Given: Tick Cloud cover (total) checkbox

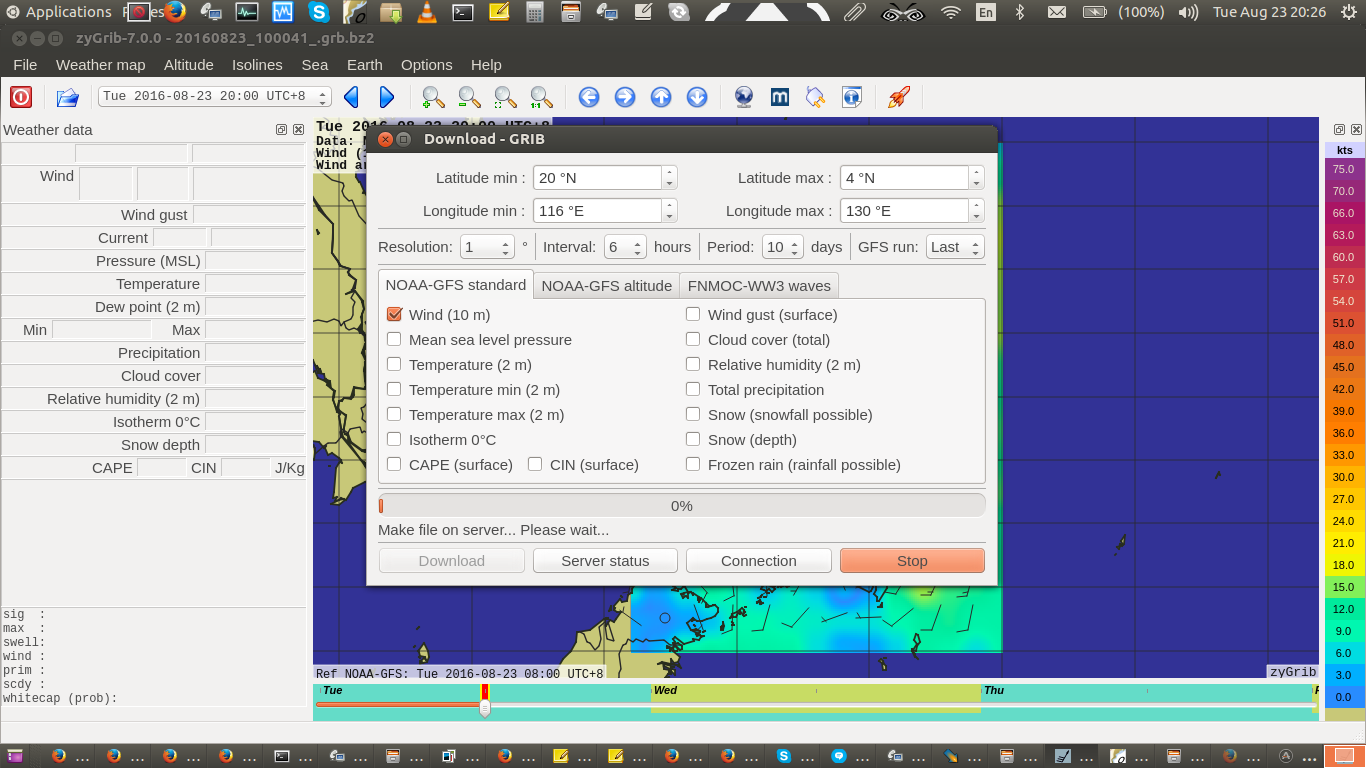Looking at the screenshot, I should [693, 339].
